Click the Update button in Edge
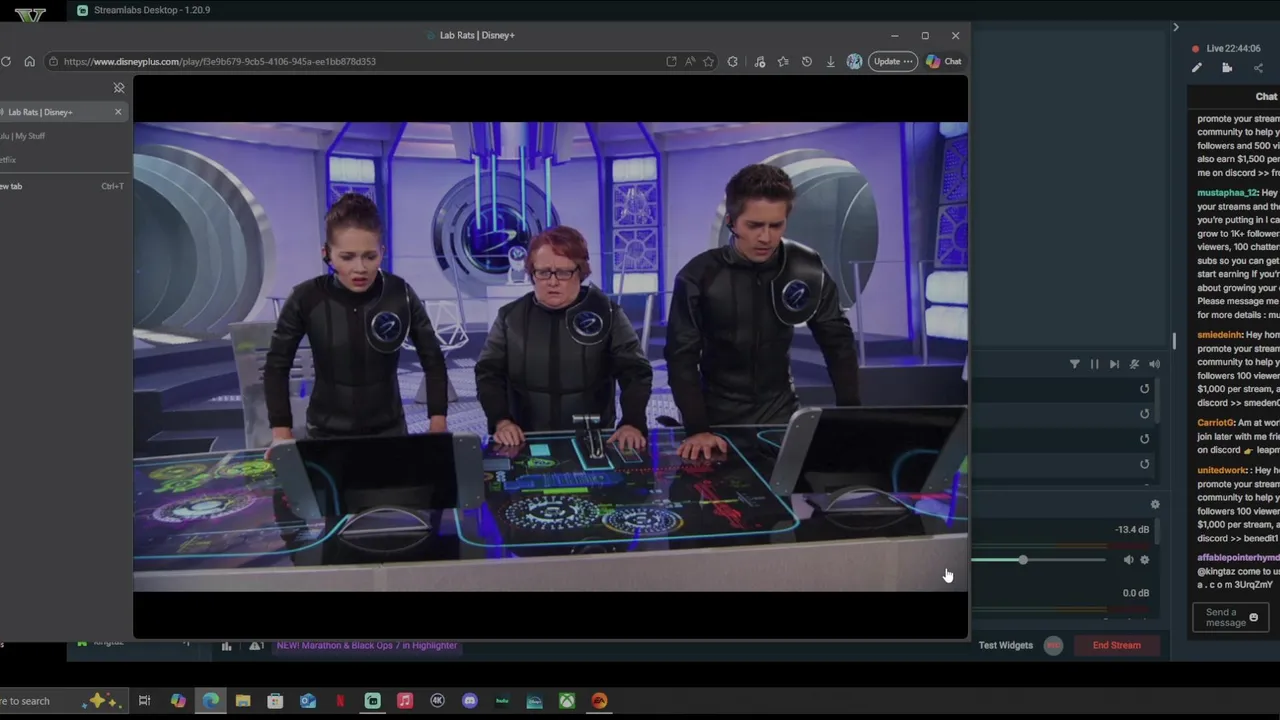 [x=892, y=61]
